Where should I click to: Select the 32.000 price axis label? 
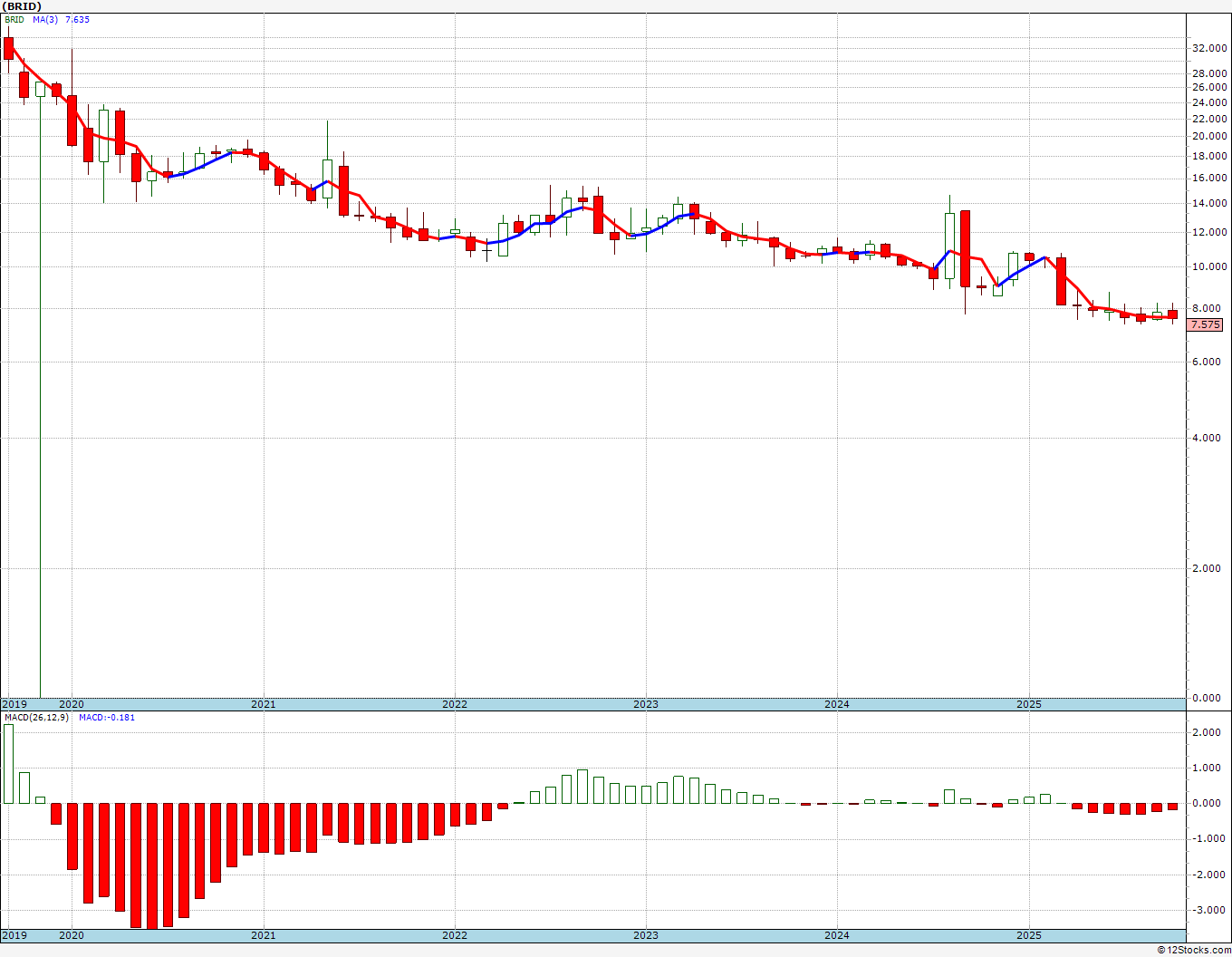pos(1209,48)
